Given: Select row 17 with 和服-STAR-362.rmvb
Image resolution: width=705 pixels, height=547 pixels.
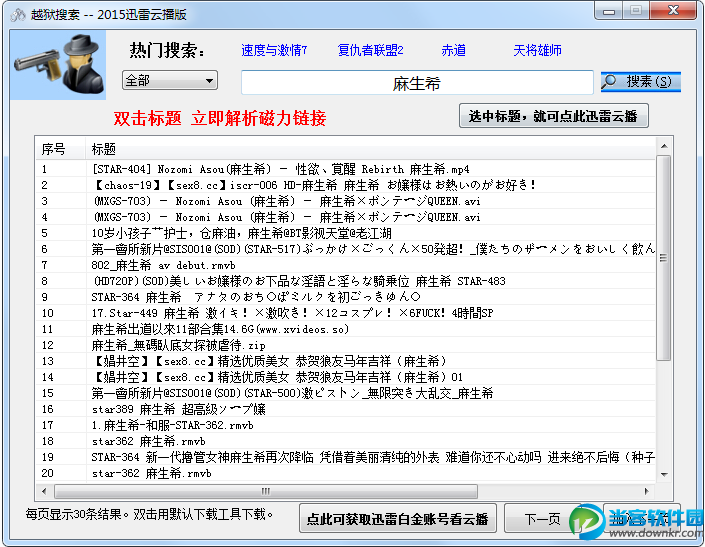Looking at the screenshot, I should [345, 425].
